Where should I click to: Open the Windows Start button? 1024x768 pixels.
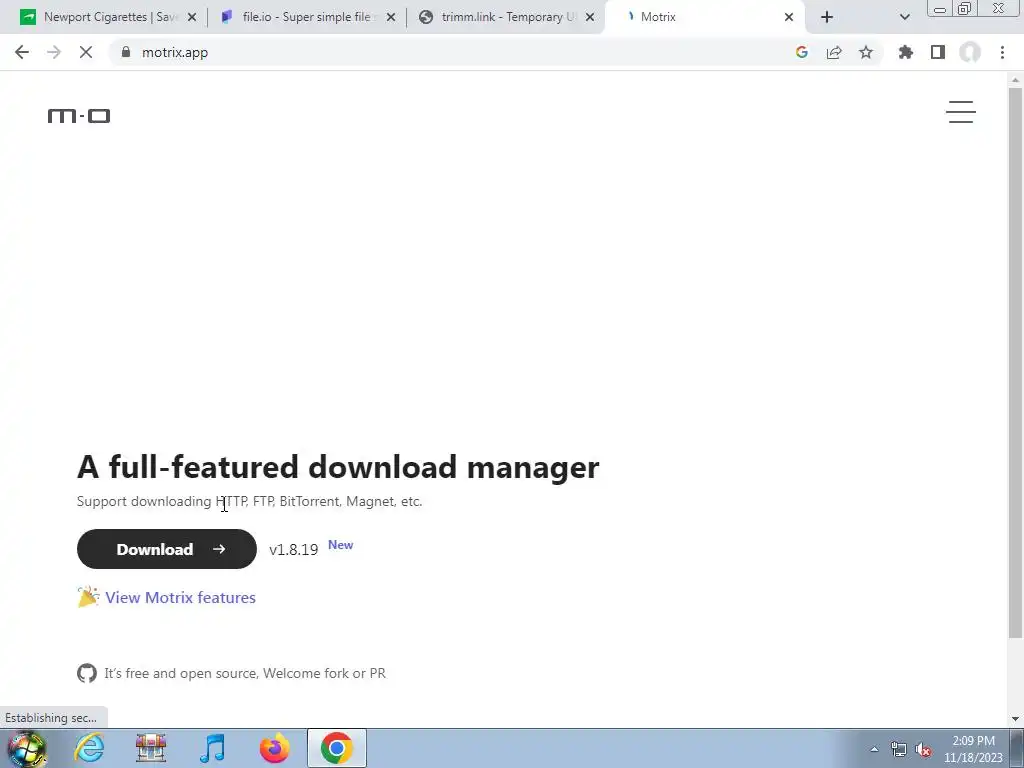(26, 748)
